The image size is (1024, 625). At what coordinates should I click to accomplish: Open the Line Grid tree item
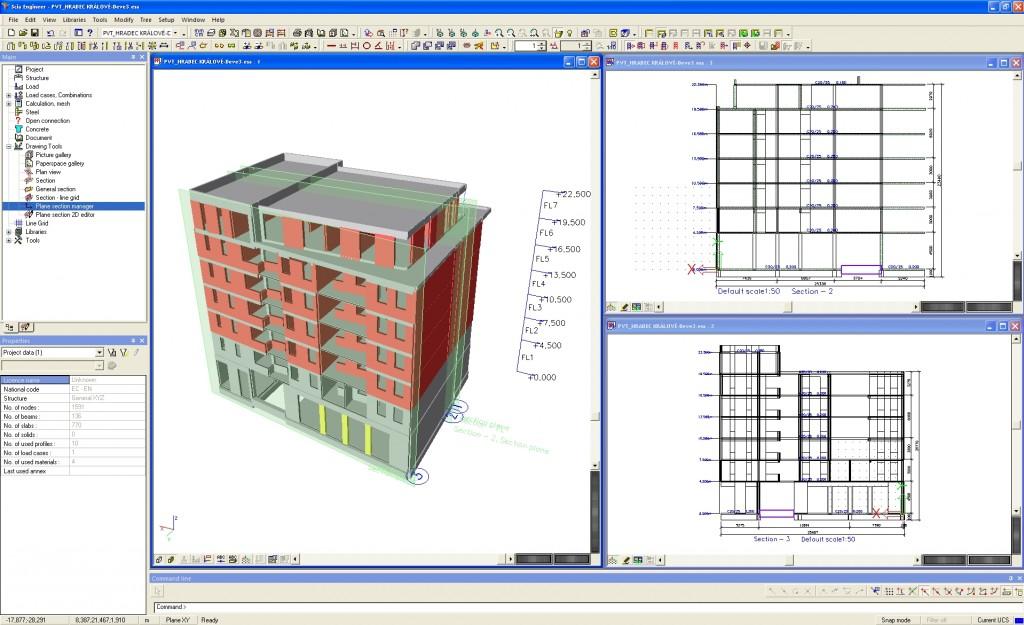point(36,223)
